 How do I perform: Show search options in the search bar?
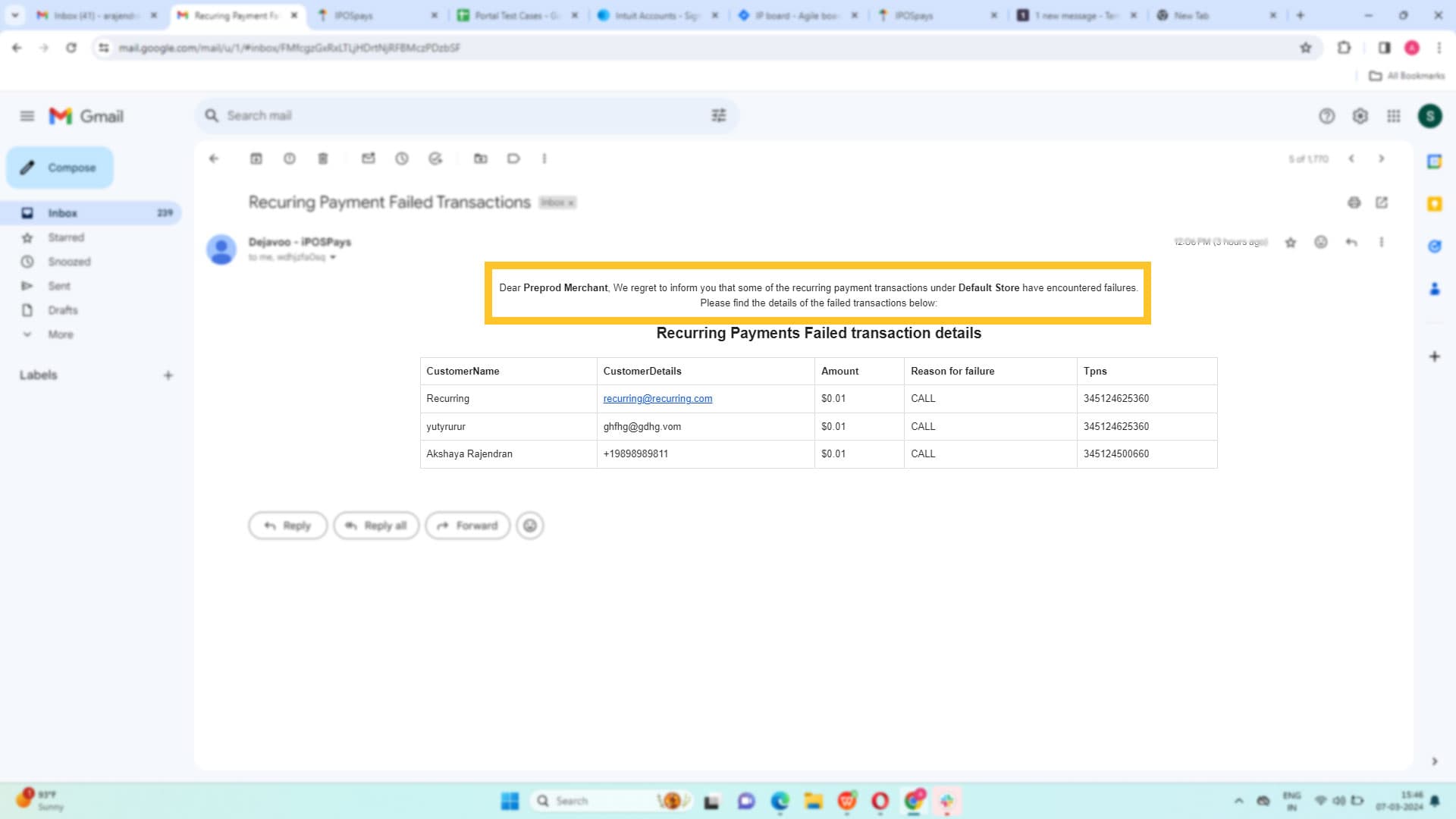(718, 115)
